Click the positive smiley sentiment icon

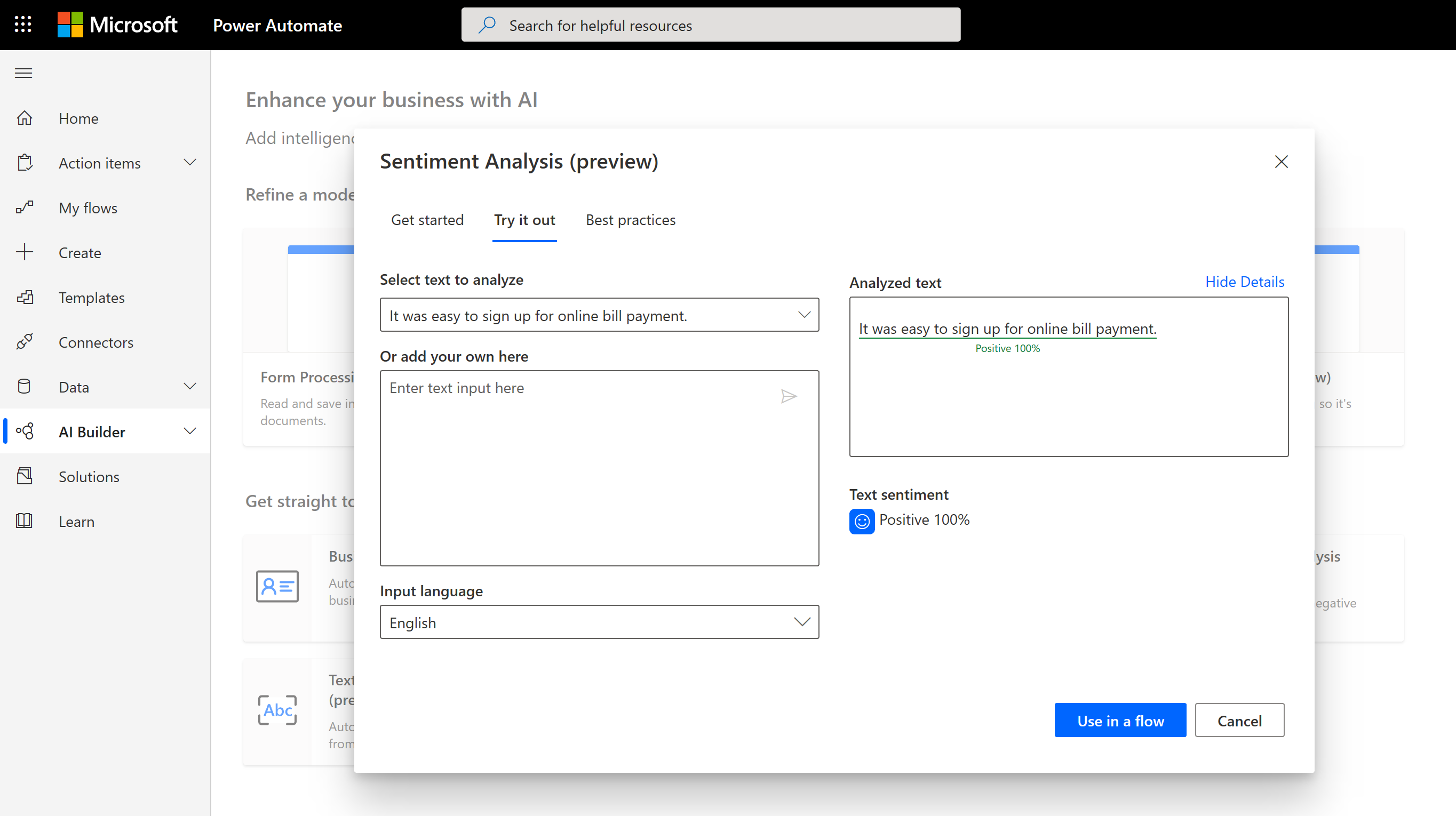[862, 521]
